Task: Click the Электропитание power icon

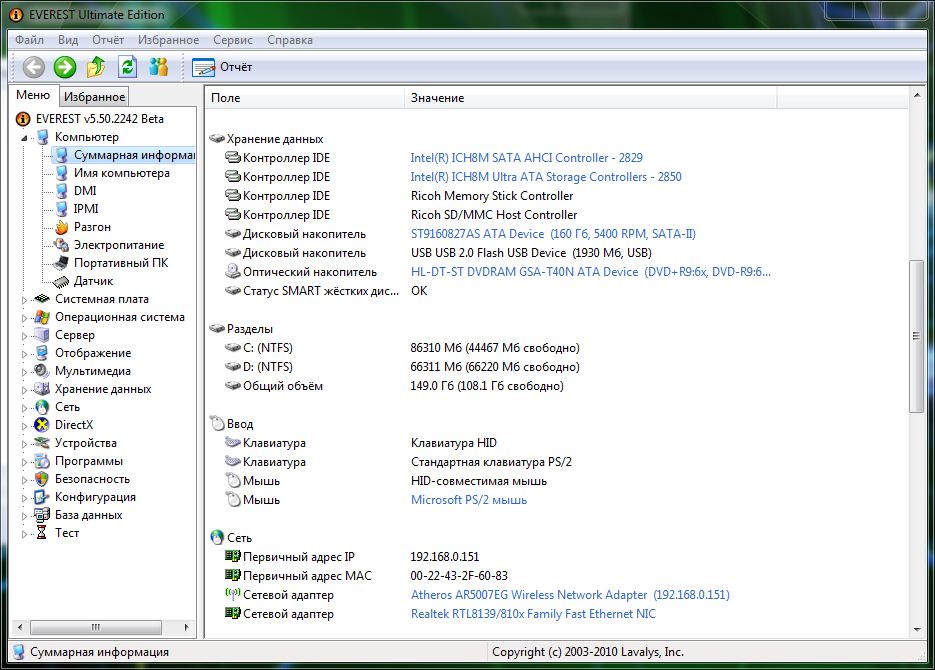Action: point(61,245)
